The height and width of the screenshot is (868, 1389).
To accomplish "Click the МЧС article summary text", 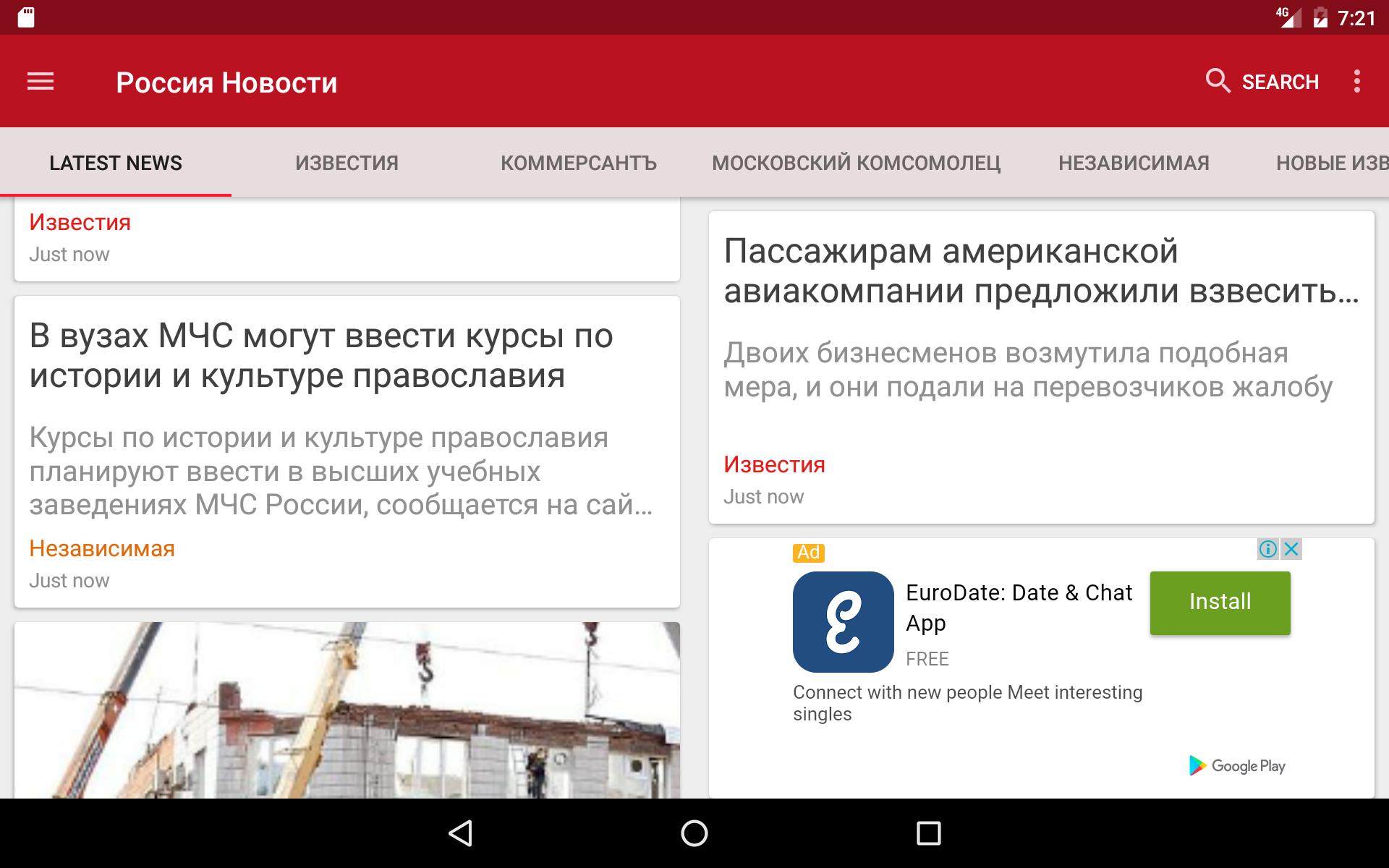I will pos(341,471).
